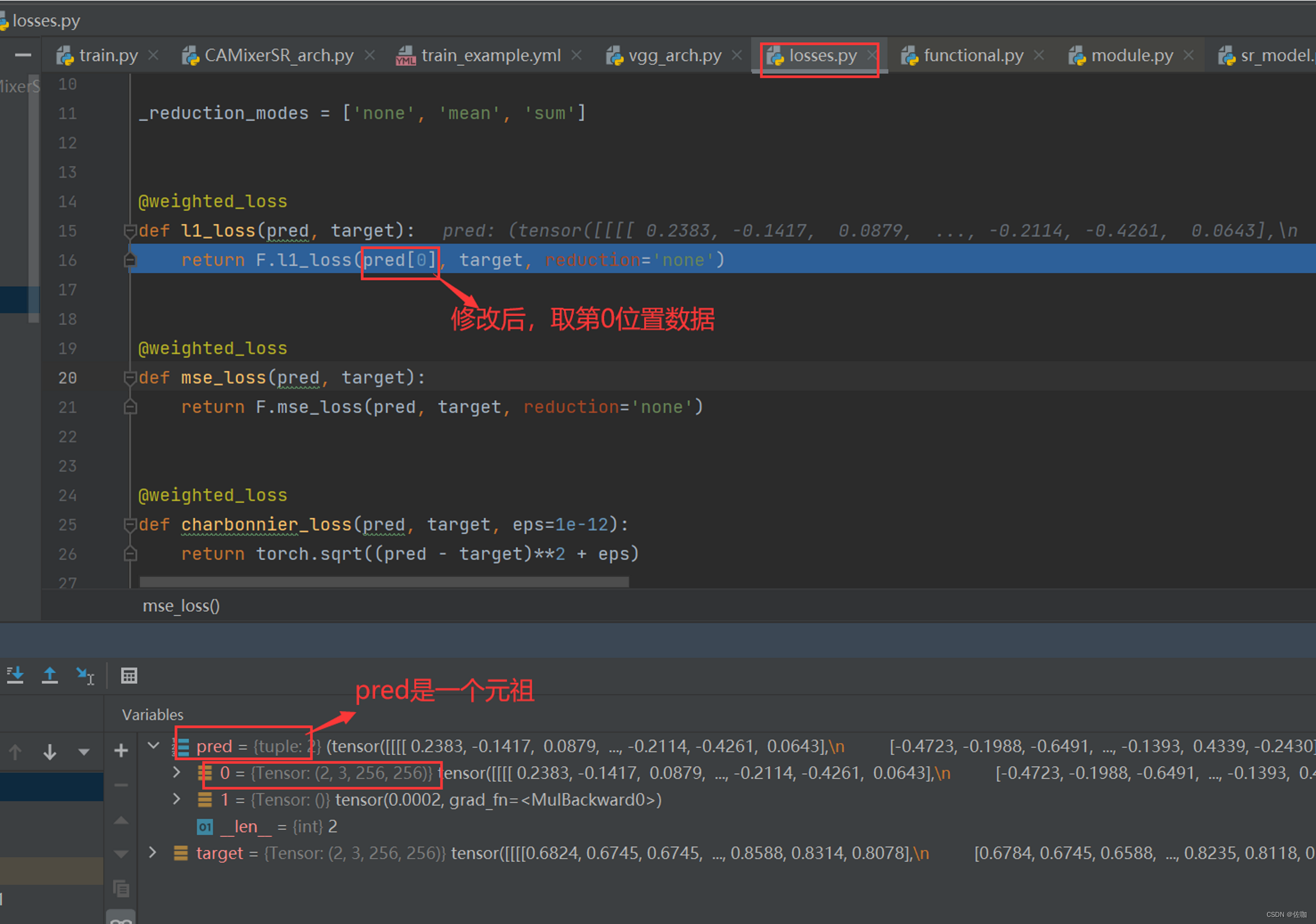The width and height of the screenshot is (1316, 924).
Task: Click torch.sqrt on line 26
Action: pyautogui.click(x=309, y=554)
